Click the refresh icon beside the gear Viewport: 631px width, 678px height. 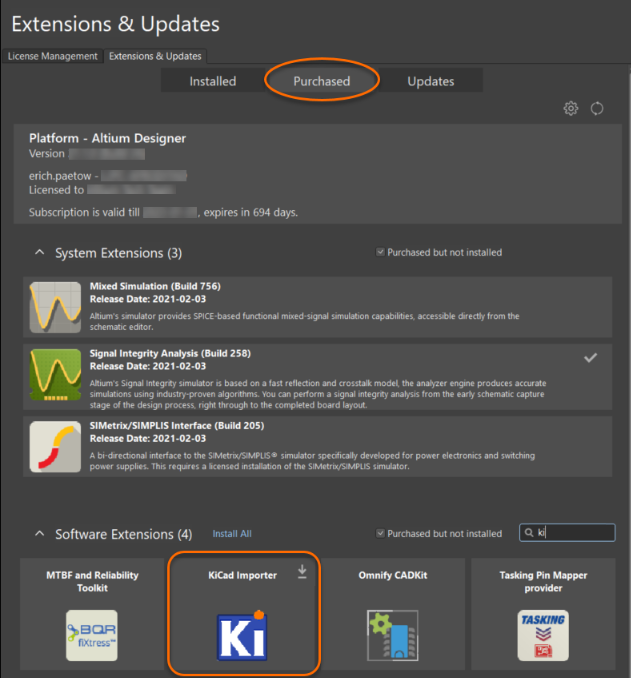point(597,108)
